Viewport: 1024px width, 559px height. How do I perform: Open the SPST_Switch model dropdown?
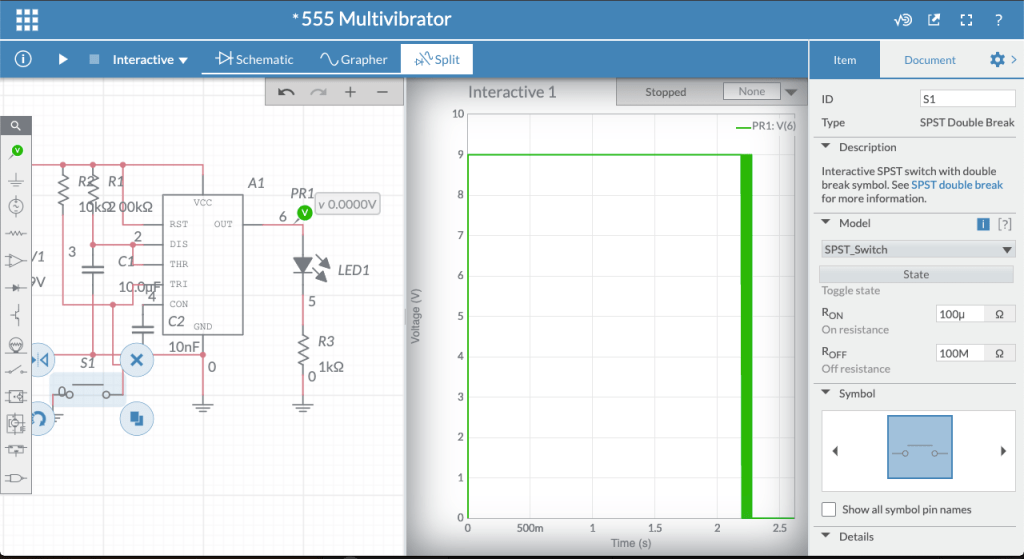[916, 249]
